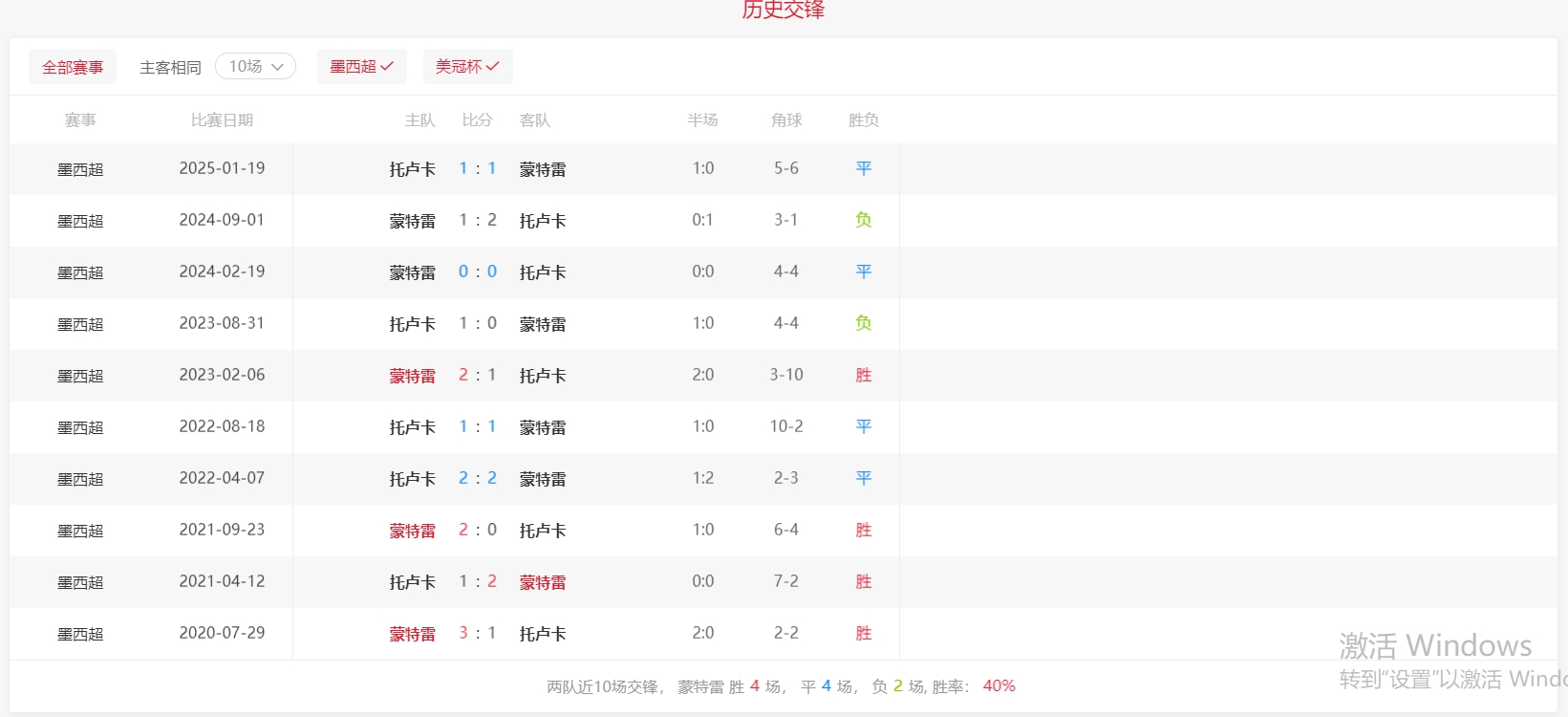Viewport: 1568px width, 717px height.
Task: Uncheck the 墨西超 league filter
Action: coord(361,66)
